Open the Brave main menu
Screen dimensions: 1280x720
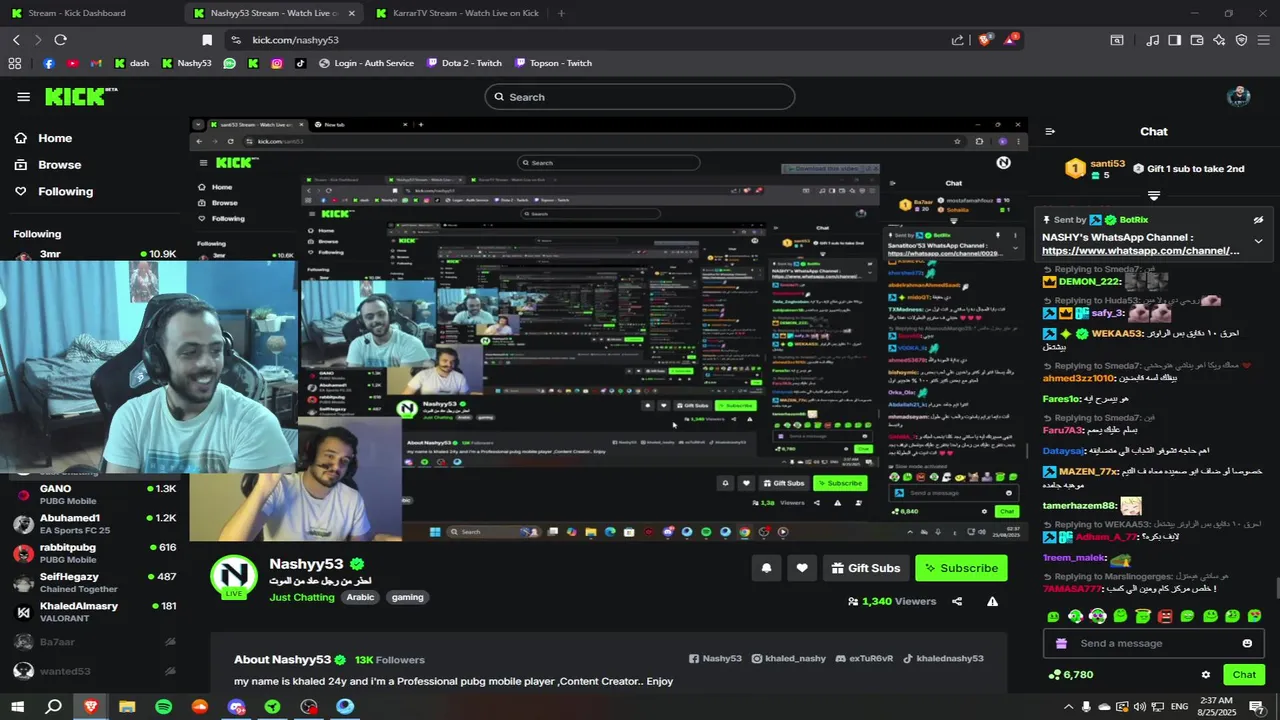[1263, 40]
